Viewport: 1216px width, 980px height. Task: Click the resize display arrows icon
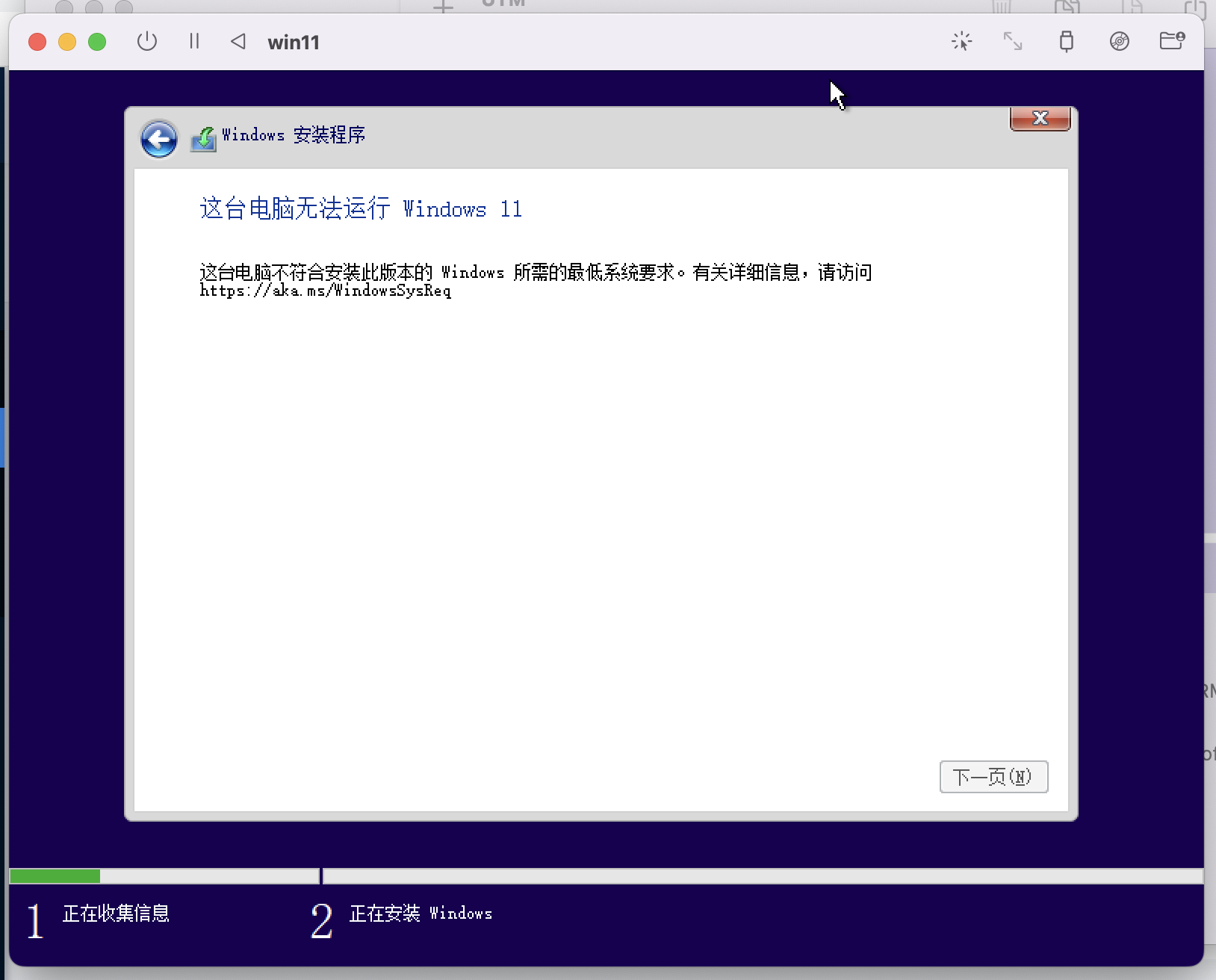click(x=1013, y=41)
